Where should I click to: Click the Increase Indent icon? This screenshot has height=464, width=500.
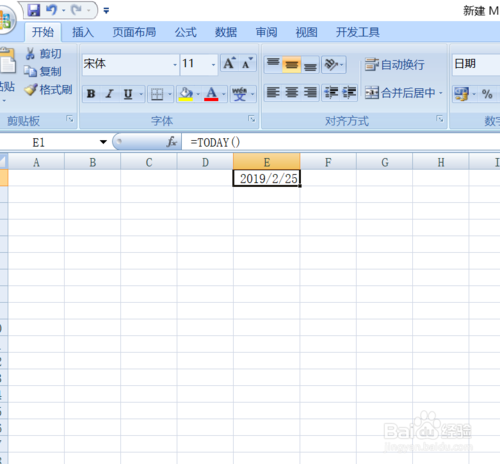[x=349, y=93]
